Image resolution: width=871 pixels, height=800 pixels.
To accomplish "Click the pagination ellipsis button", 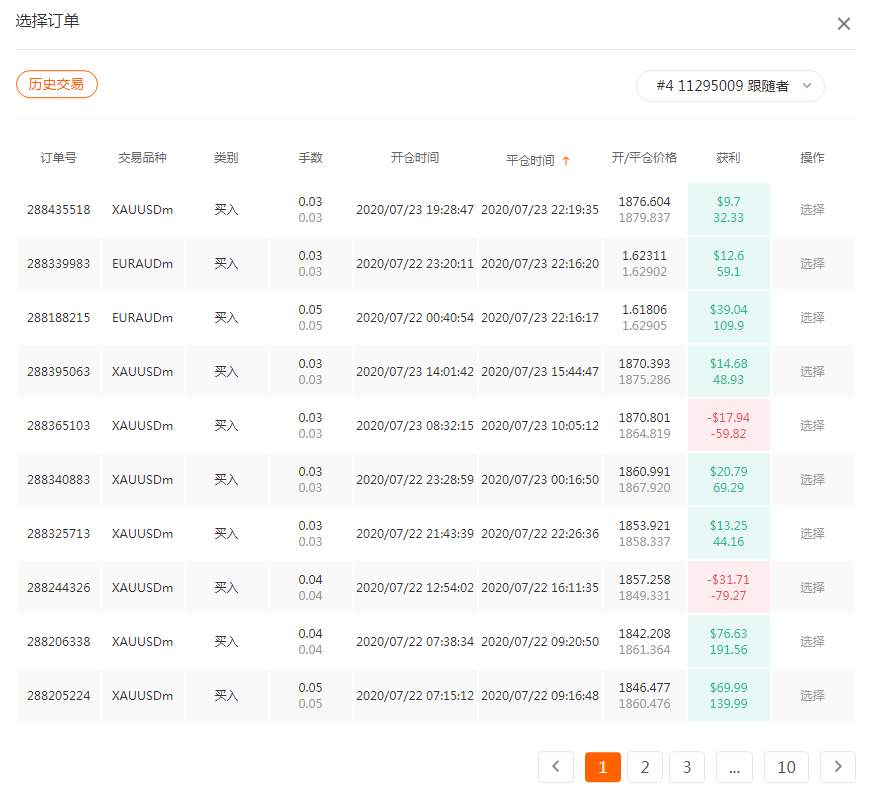I will (734, 767).
